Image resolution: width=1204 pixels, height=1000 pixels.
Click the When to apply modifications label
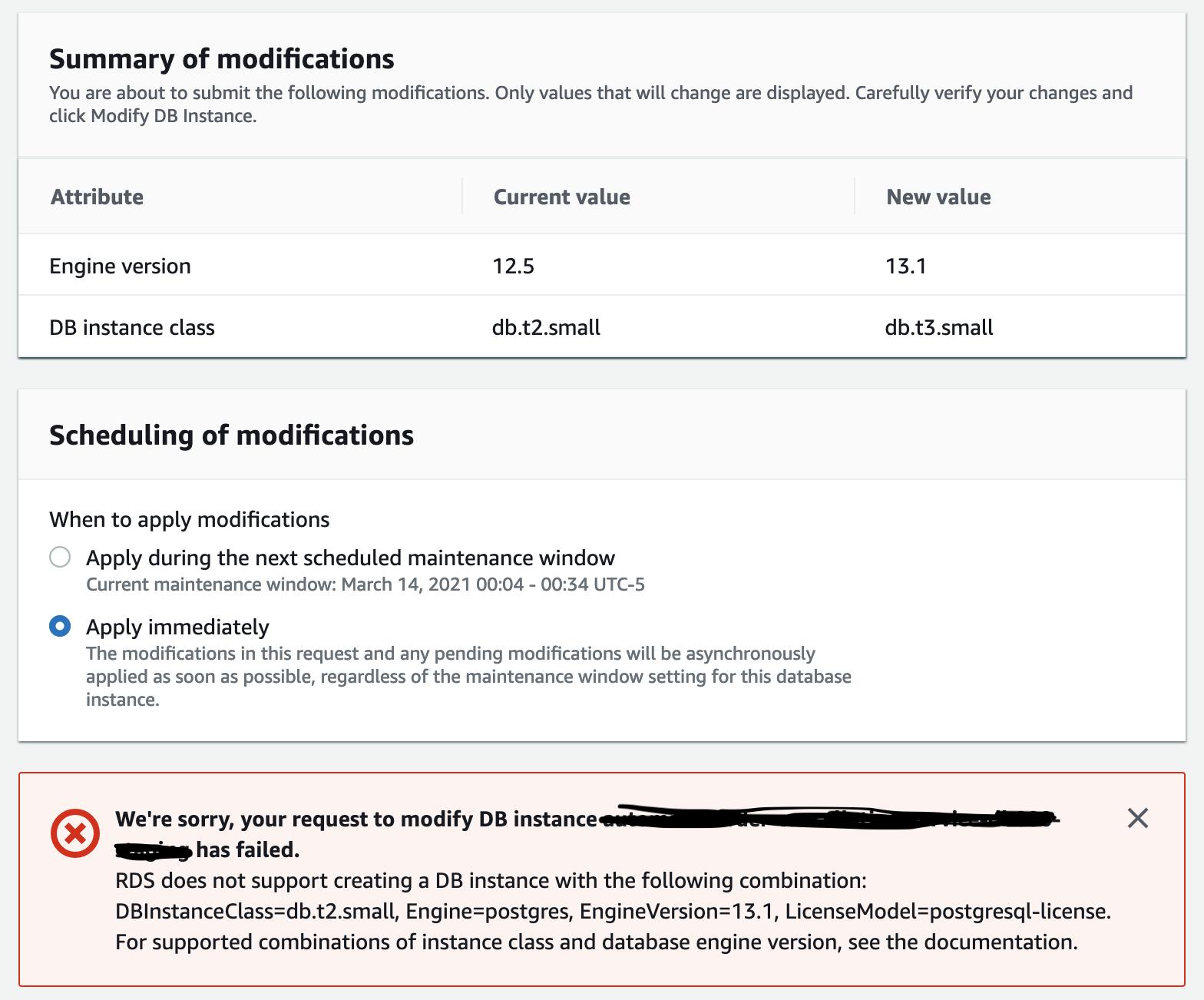189,519
